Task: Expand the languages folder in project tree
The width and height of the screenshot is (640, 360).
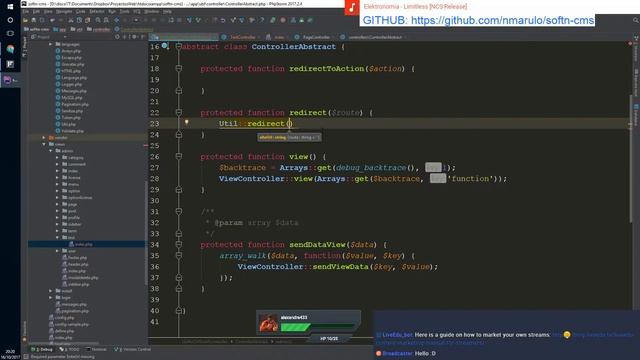Action: coord(51,44)
